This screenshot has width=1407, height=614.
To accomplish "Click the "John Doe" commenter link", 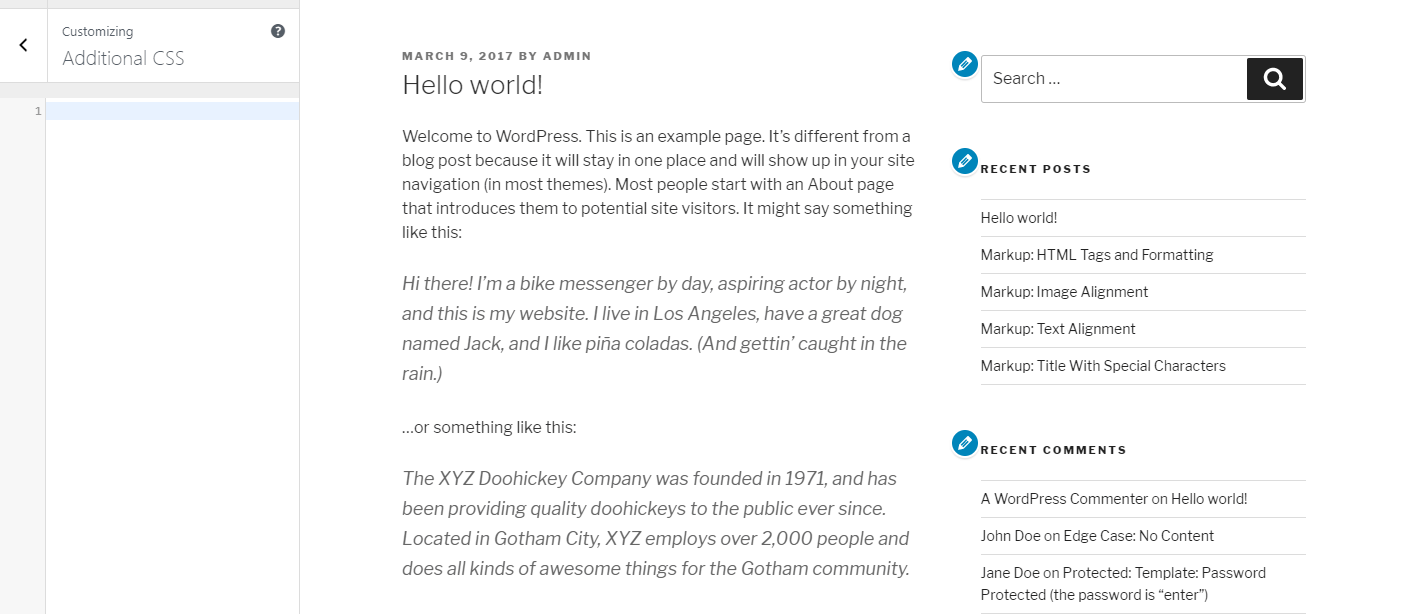I will 1009,535.
